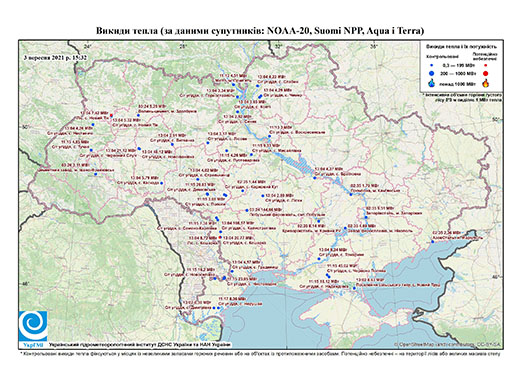The image size is (520, 368).
Task: Click the red heat marker in western Ukraine
Action: 111,115
